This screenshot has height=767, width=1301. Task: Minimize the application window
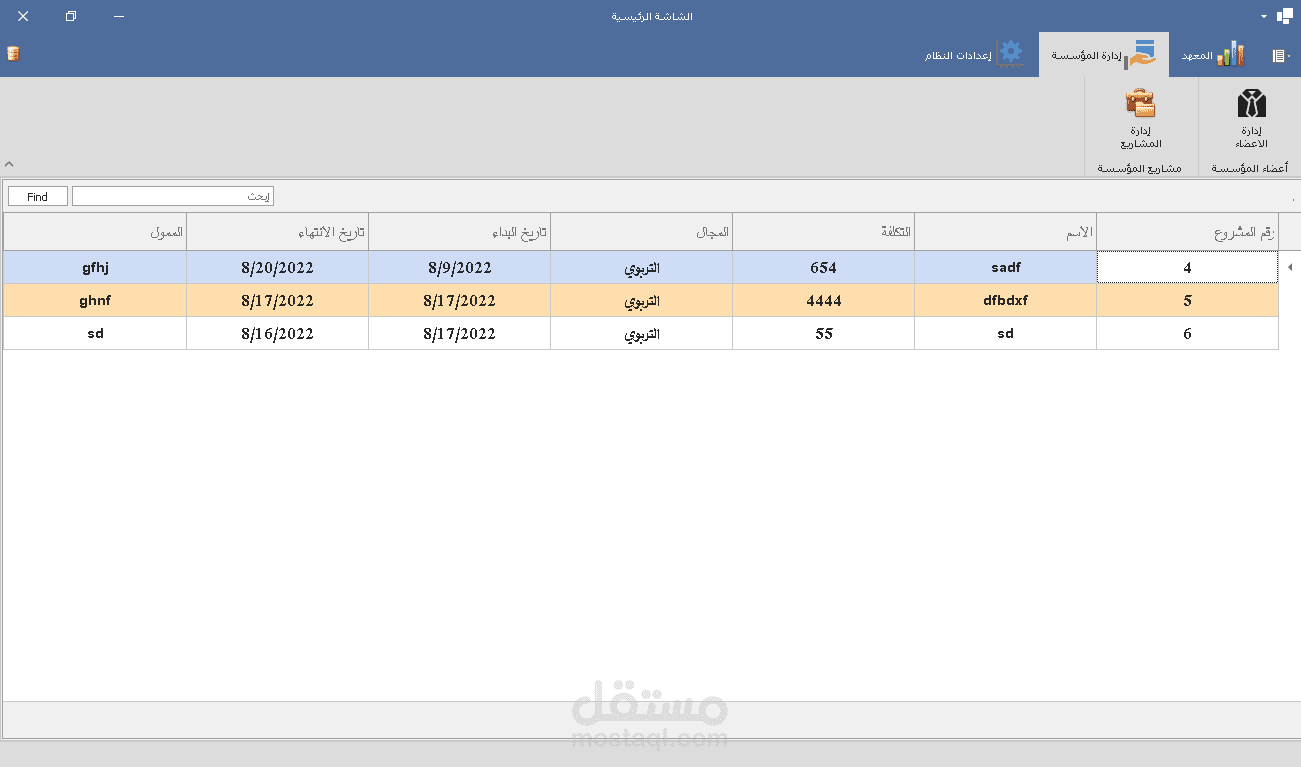pos(120,17)
